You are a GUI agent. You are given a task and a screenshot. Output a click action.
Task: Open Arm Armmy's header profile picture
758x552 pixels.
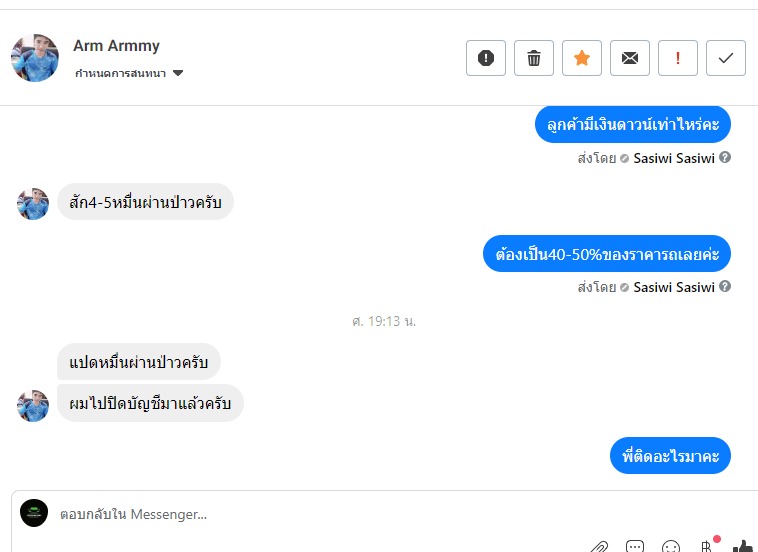(x=35, y=58)
